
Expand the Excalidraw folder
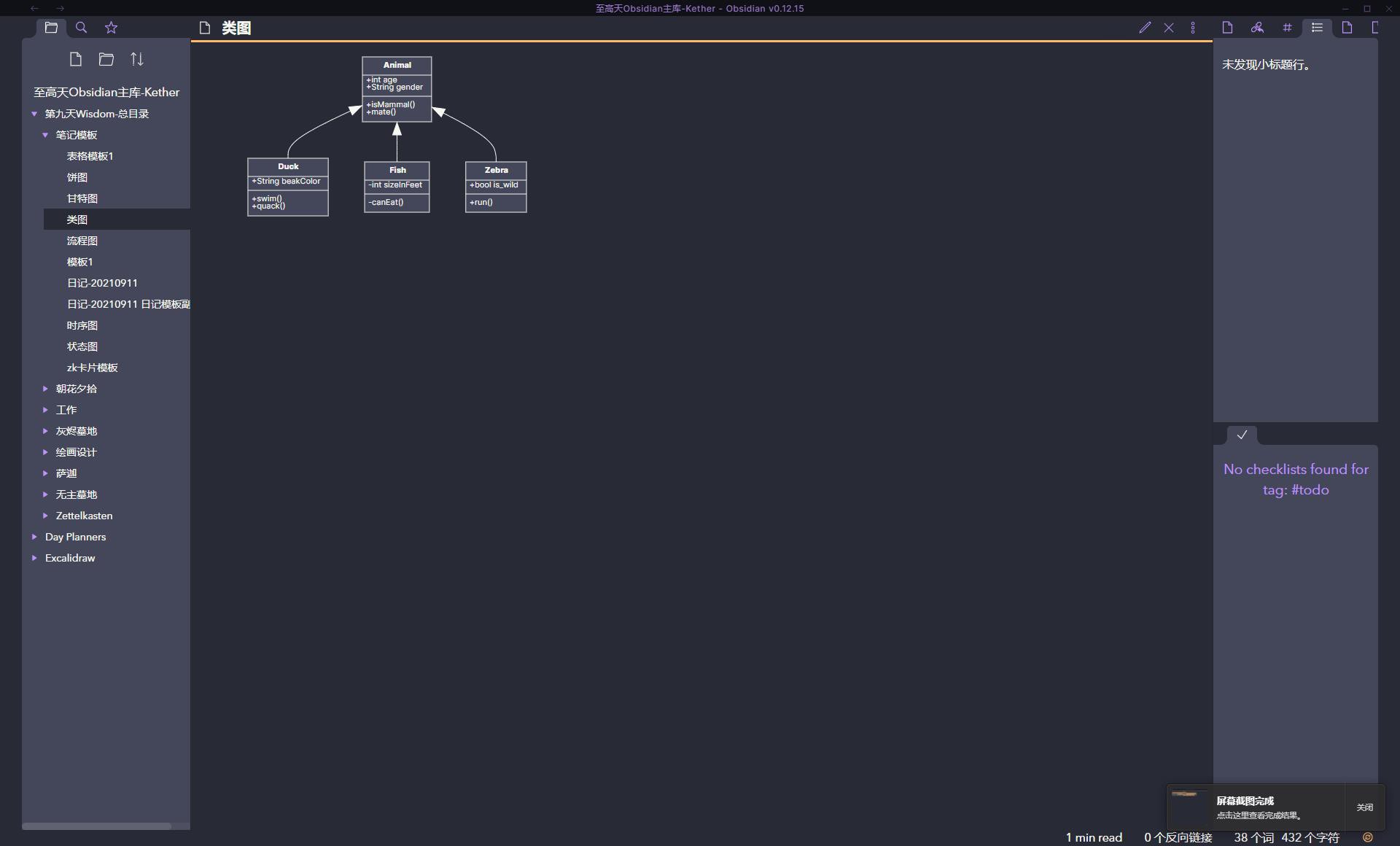pos(34,558)
